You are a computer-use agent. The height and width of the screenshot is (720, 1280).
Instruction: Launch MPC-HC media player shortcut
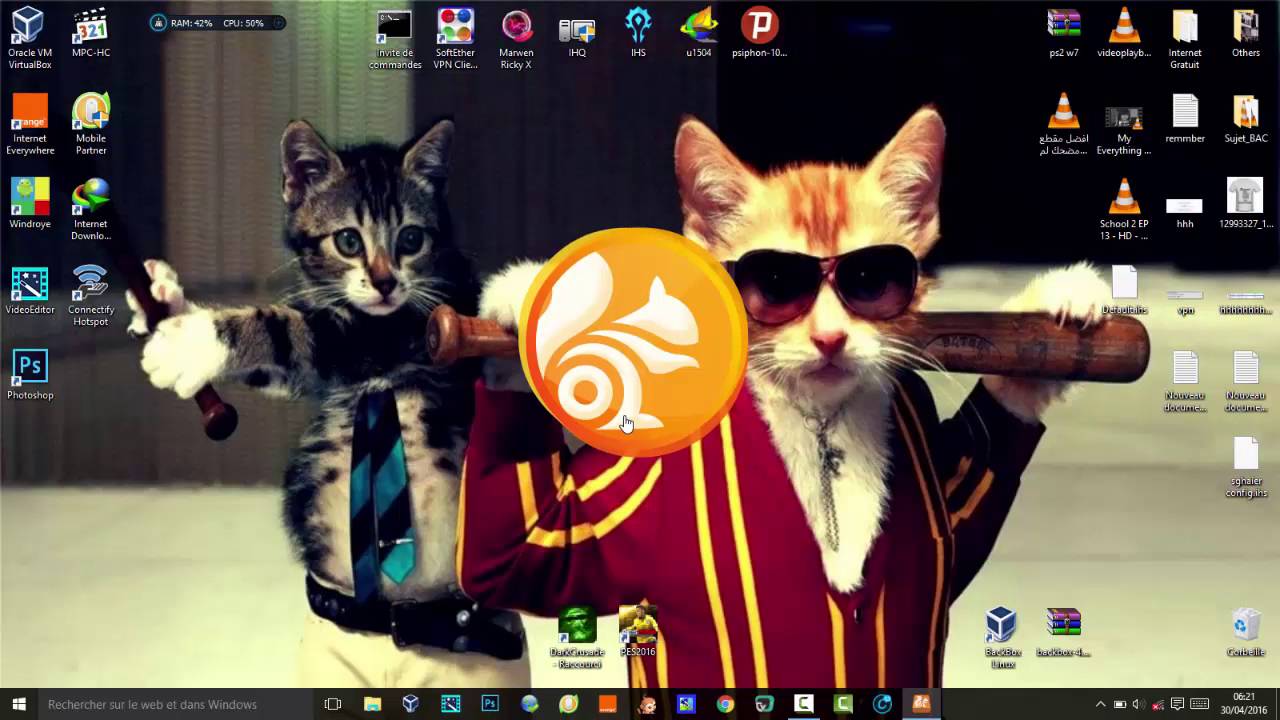tap(91, 33)
